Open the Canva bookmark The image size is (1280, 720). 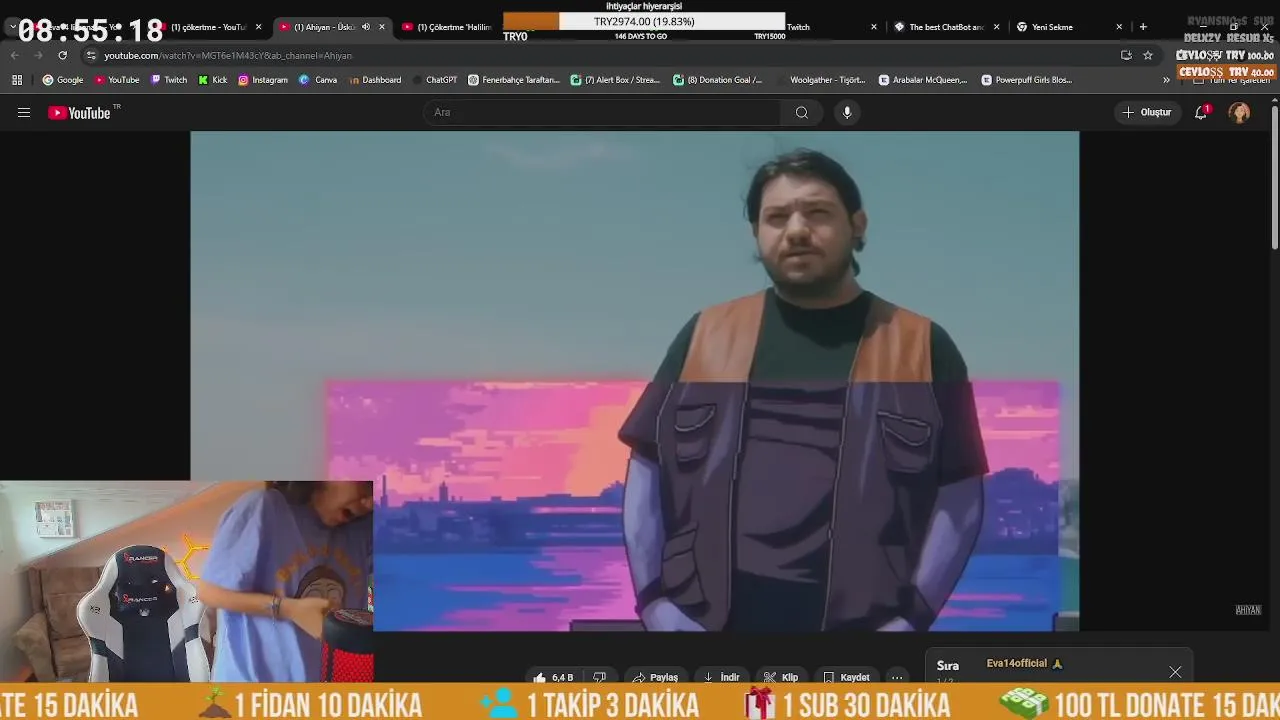pyautogui.click(x=319, y=80)
